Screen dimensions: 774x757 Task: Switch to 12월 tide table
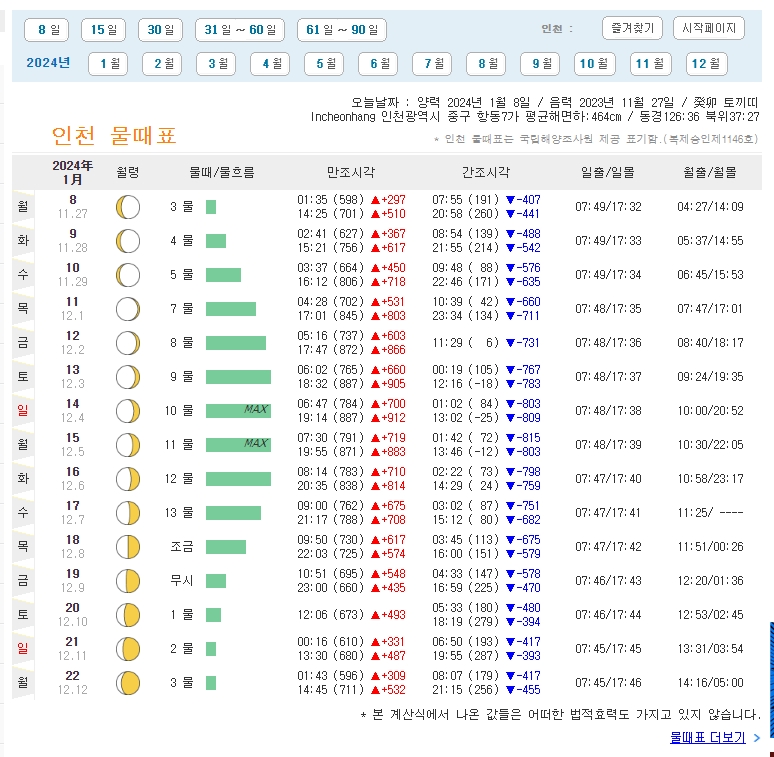(x=707, y=64)
